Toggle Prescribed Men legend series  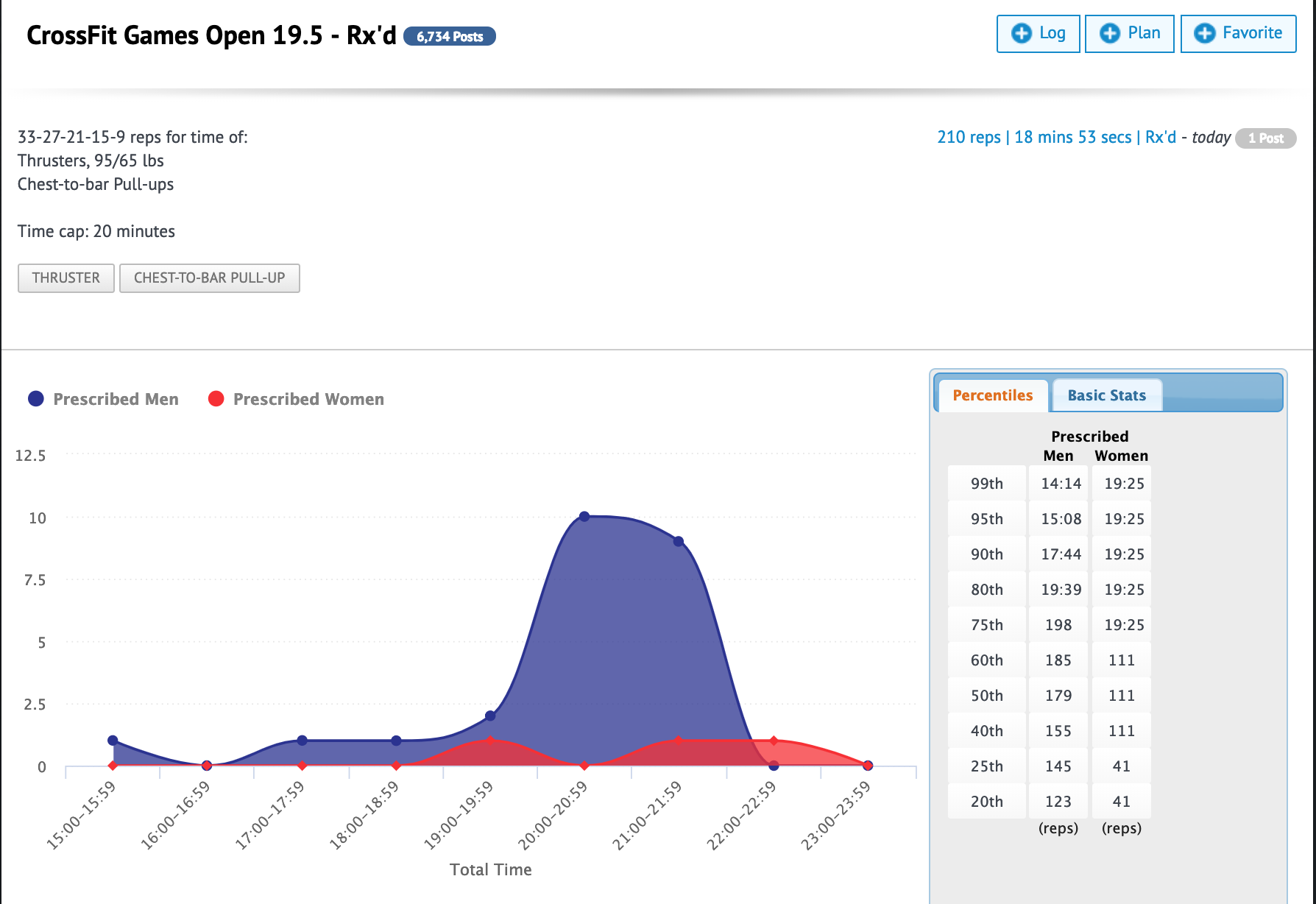click(116, 399)
